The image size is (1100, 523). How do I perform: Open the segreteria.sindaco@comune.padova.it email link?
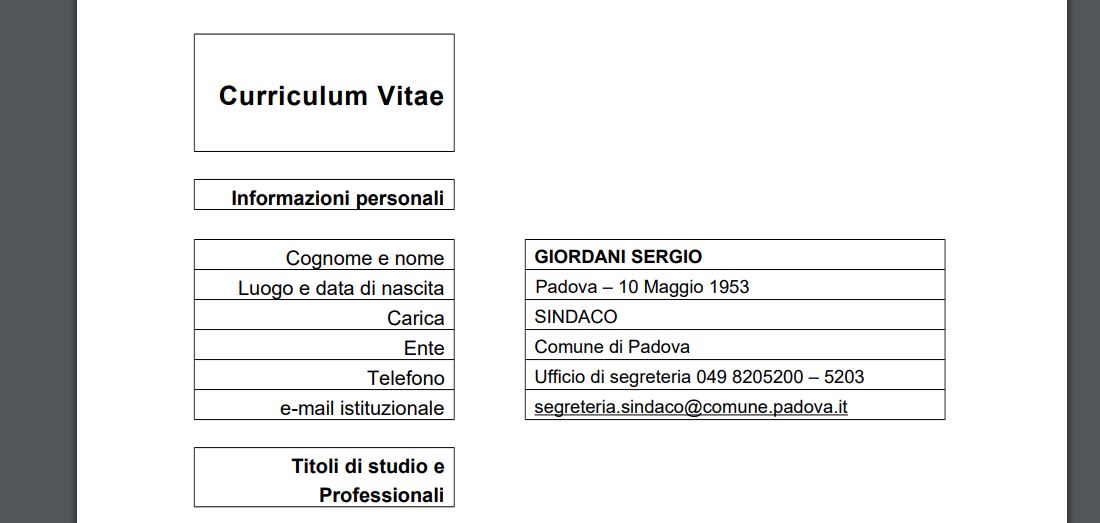691,407
